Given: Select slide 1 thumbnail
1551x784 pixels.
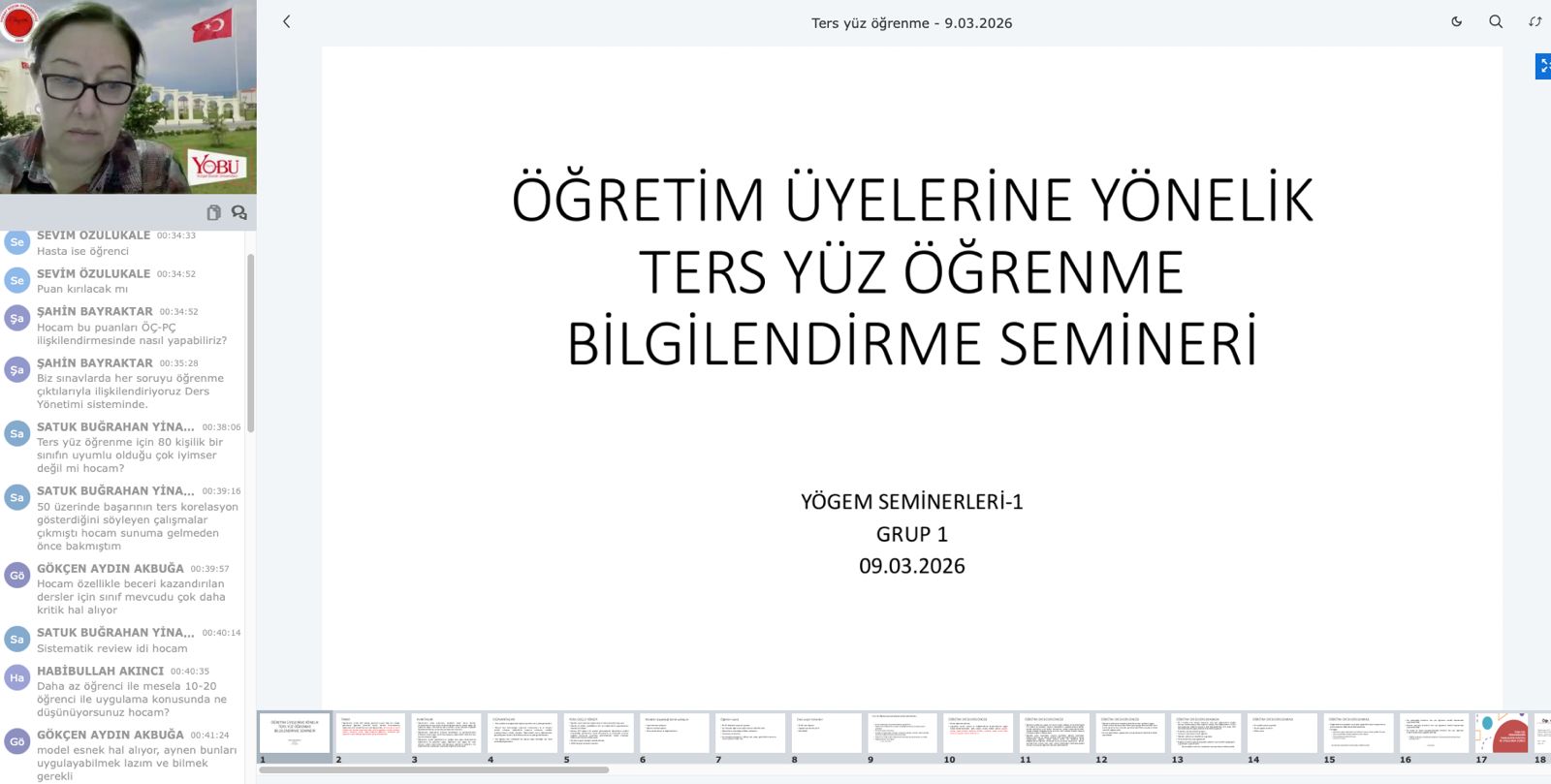Looking at the screenshot, I should (x=294, y=734).
